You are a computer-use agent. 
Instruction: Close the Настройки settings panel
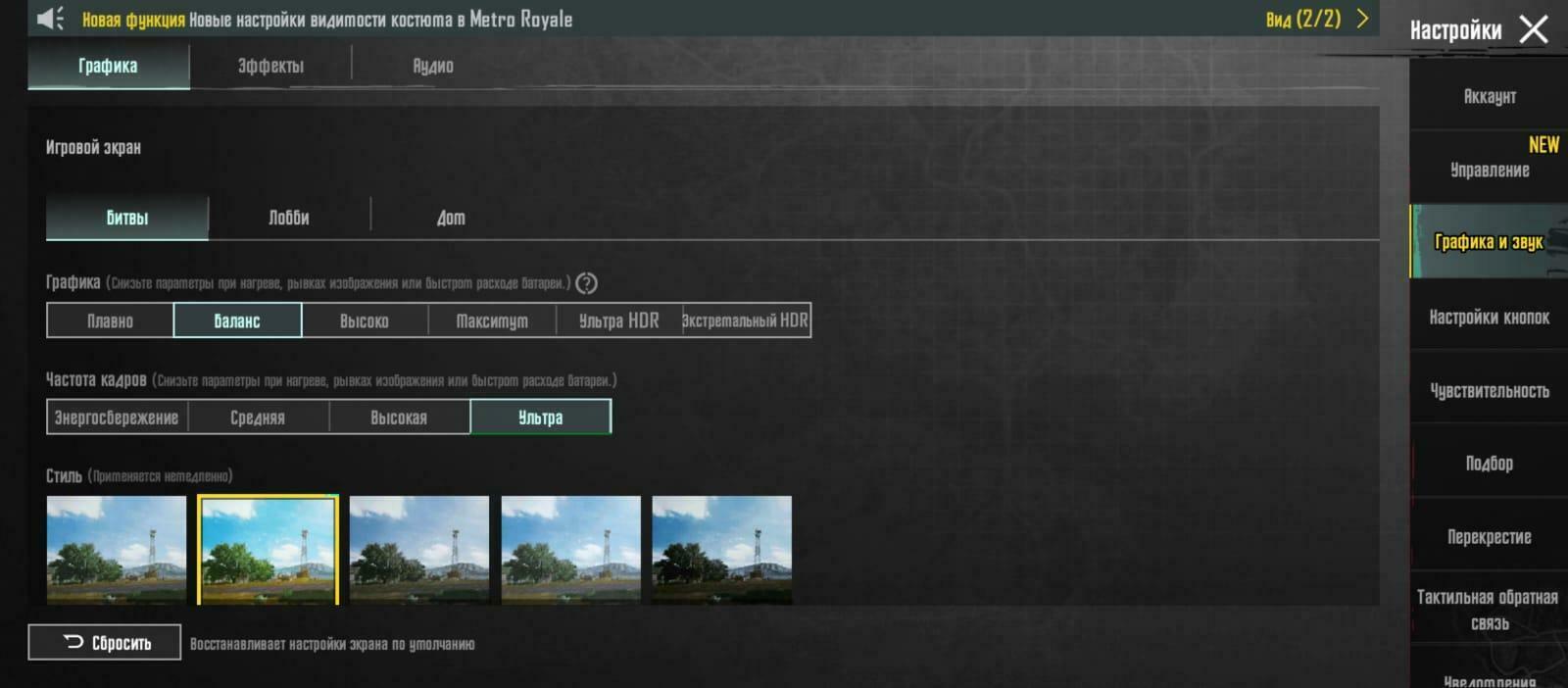click(1534, 29)
